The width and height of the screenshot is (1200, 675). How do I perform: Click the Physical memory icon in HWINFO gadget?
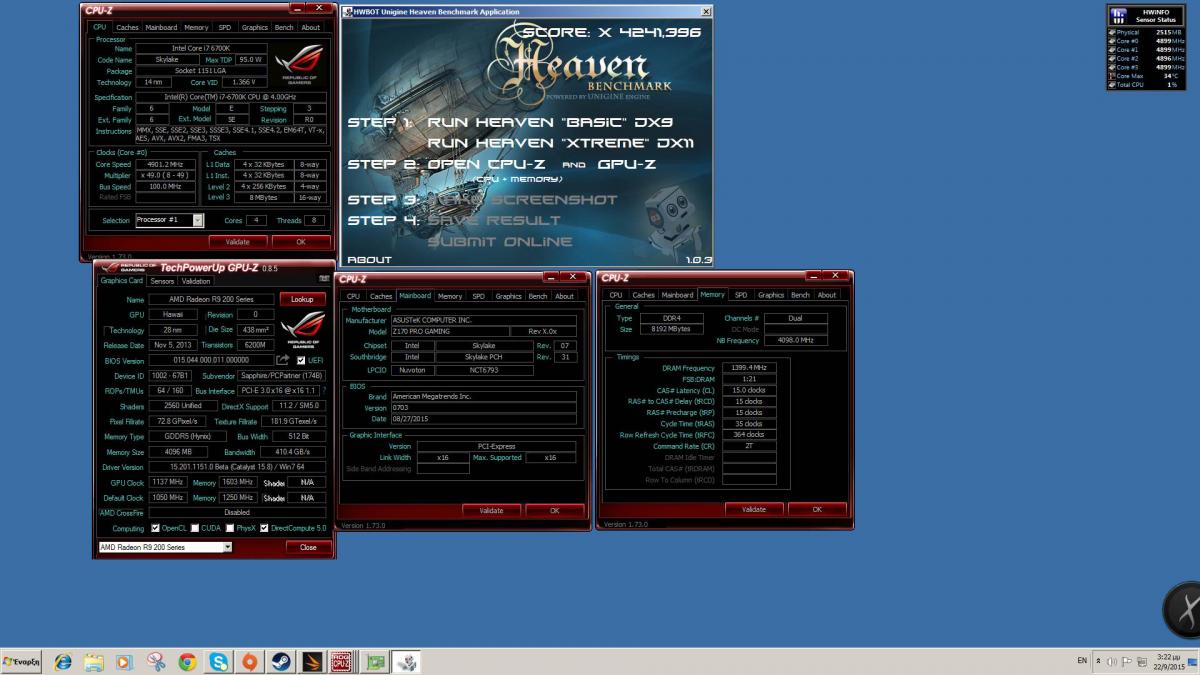(1111, 32)
